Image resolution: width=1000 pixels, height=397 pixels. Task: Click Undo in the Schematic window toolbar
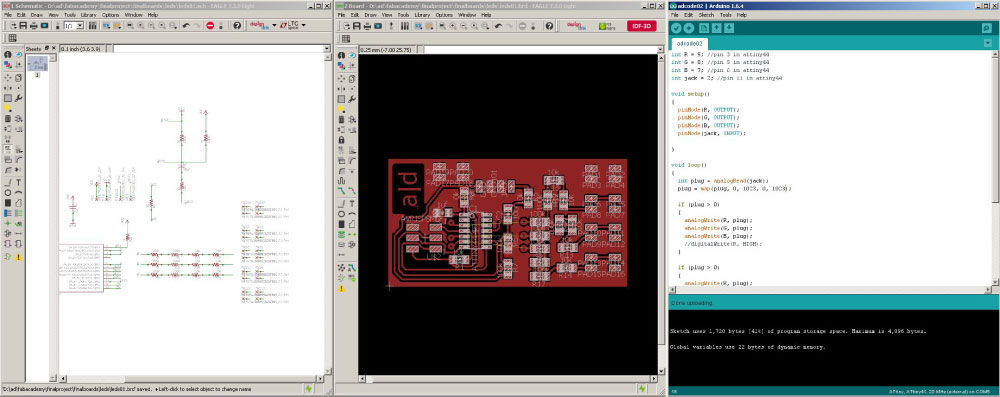click(186, 26)
